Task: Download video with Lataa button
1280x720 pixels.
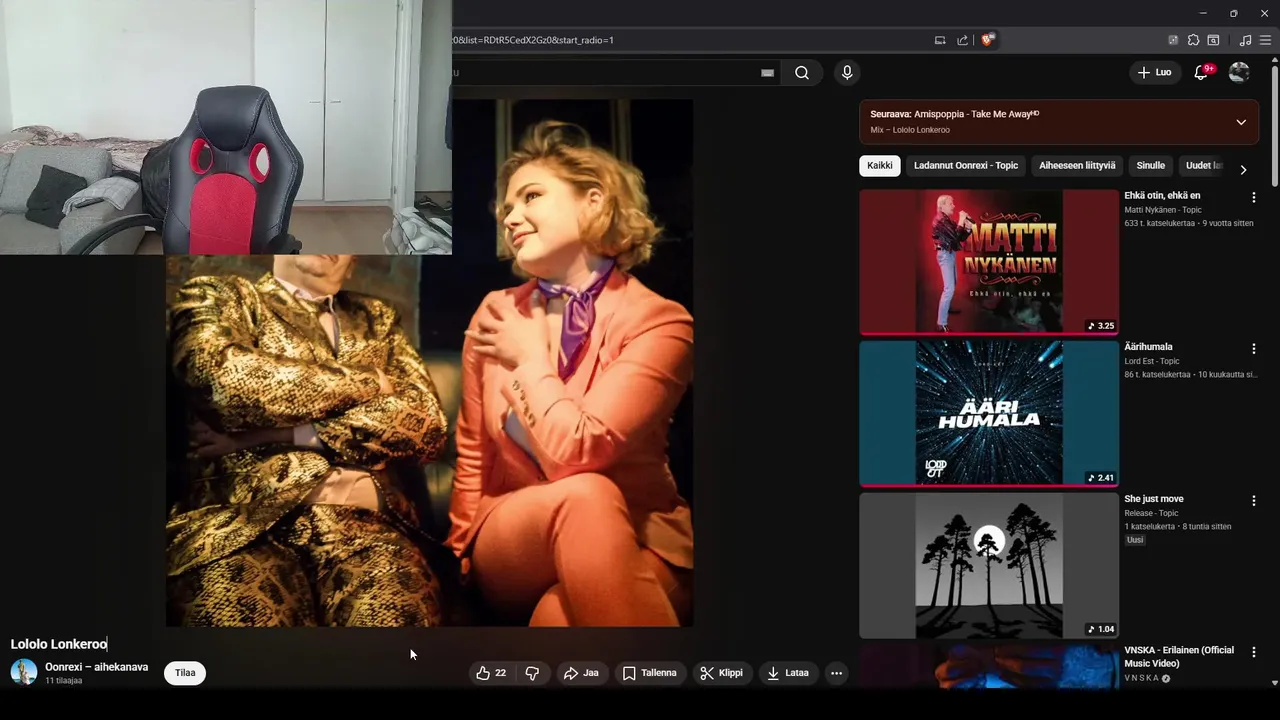Action: click(x=787, y=673)
